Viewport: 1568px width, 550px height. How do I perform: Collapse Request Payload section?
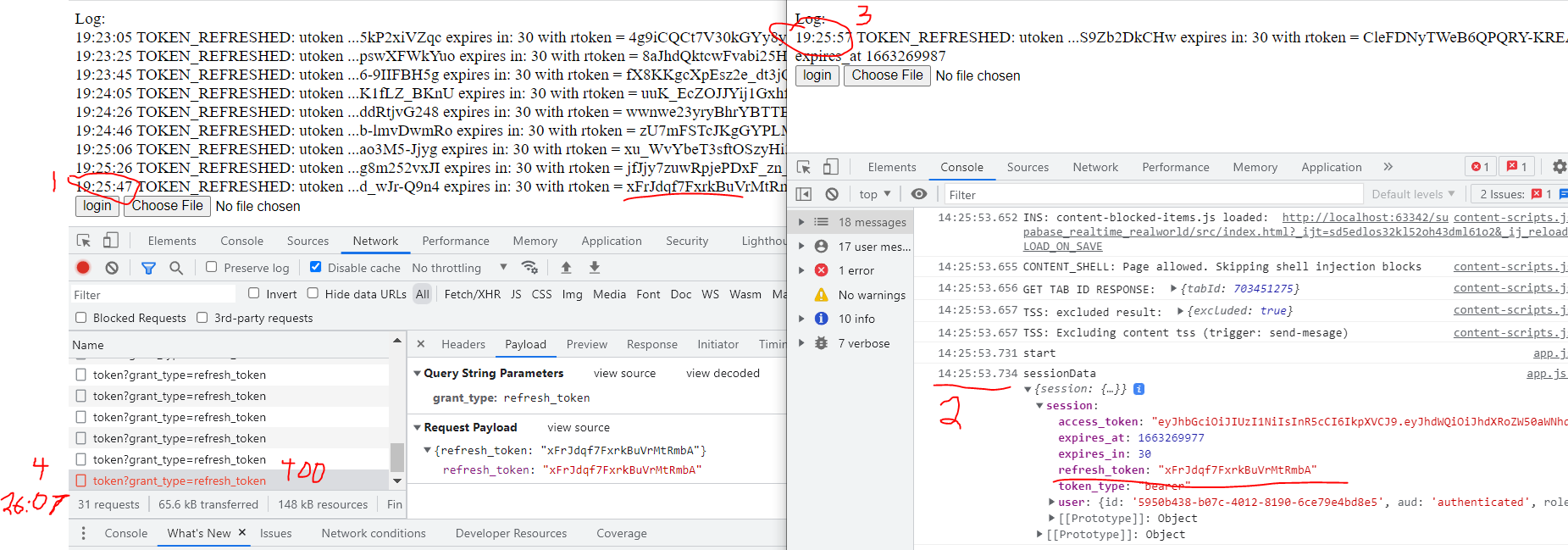point(417,427)
